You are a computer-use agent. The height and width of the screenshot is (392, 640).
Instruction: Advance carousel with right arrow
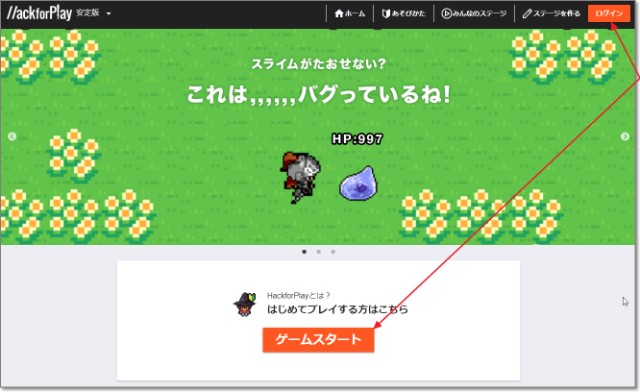tap(625, 136)
